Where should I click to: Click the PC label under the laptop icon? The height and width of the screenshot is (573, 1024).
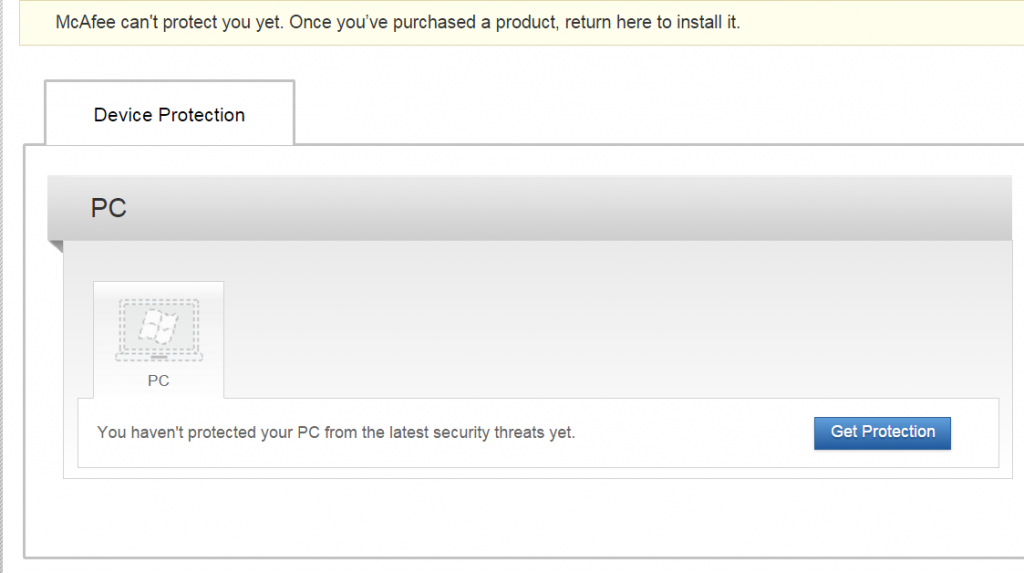[158, 381]
